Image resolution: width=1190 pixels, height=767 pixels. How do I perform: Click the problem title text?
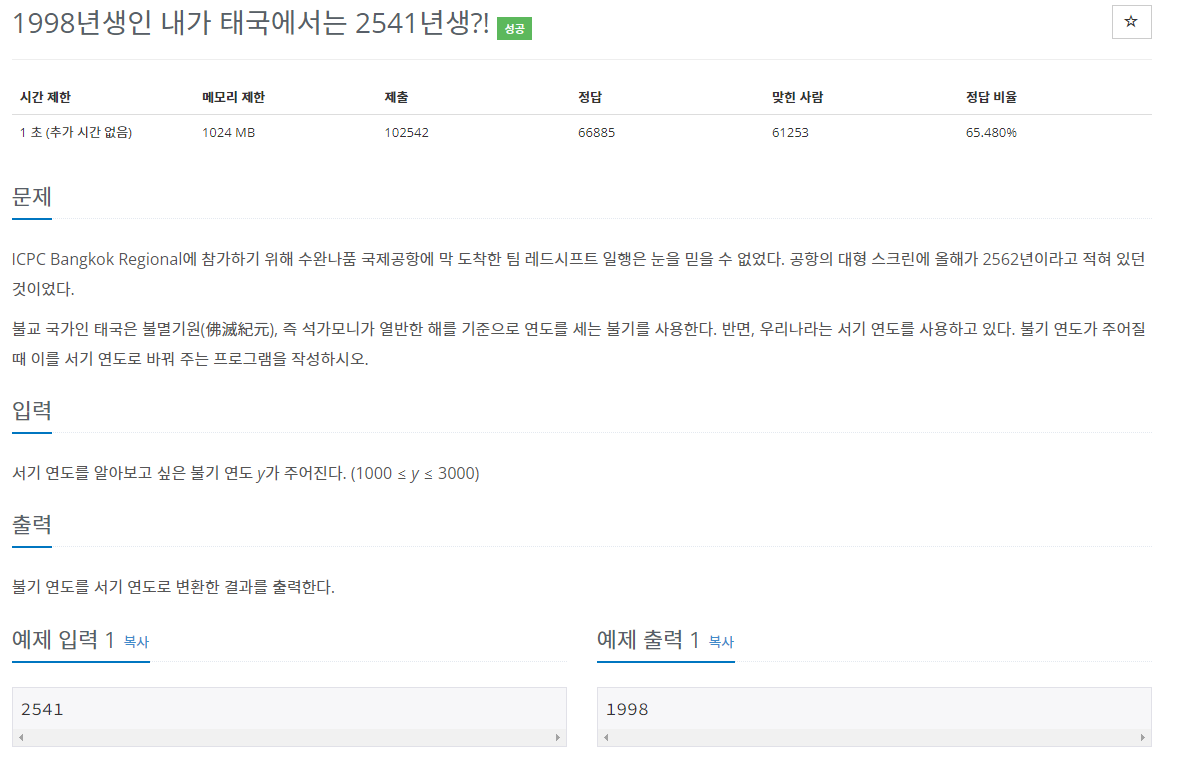pyautogui.click(x=250, y=24)
